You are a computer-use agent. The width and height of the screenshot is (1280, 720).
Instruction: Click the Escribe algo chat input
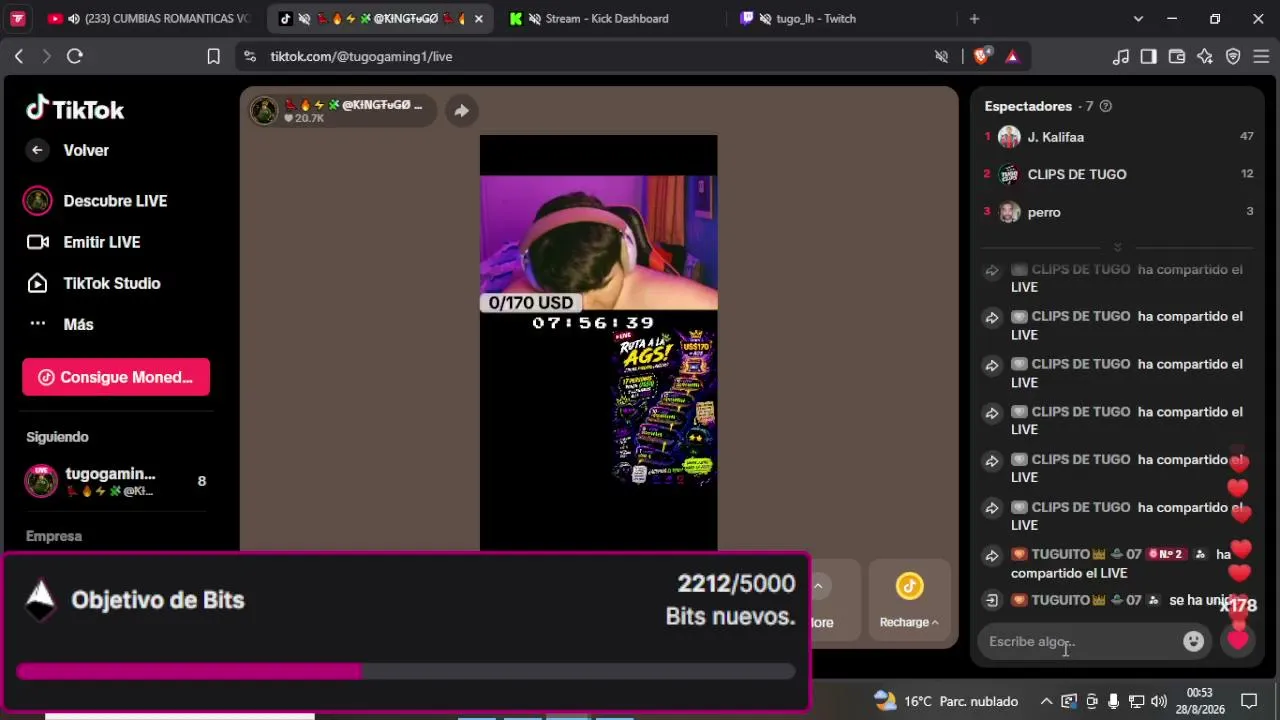[x=1080, y=642]
